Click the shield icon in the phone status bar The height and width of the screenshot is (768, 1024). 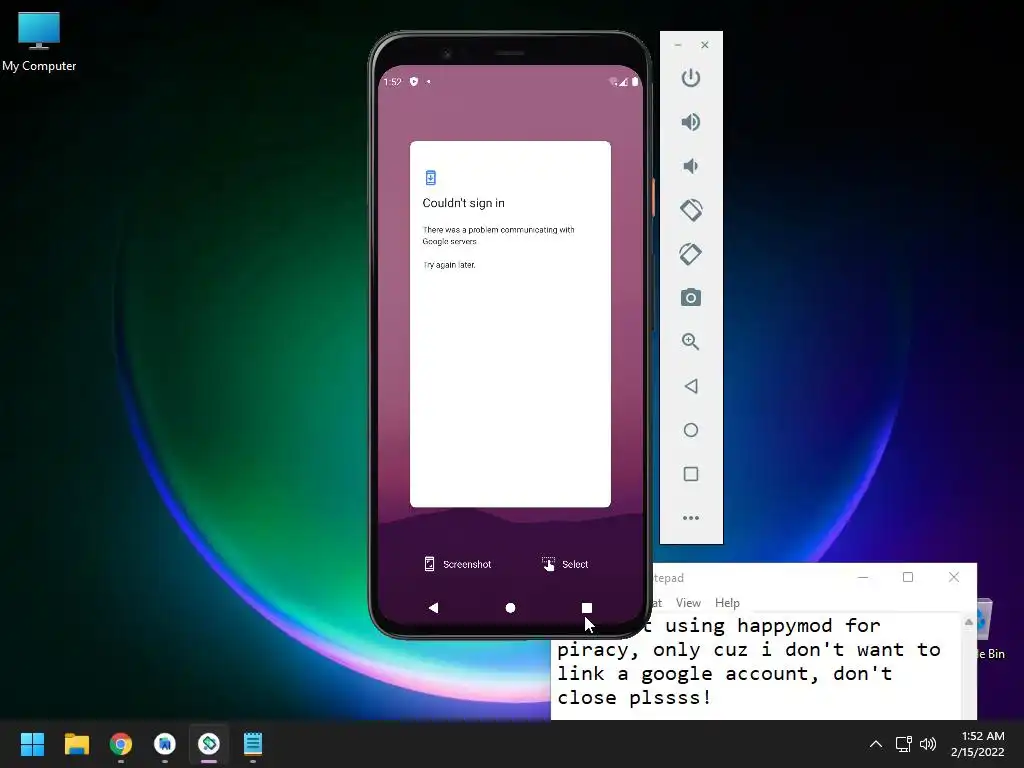coord(413,82)
